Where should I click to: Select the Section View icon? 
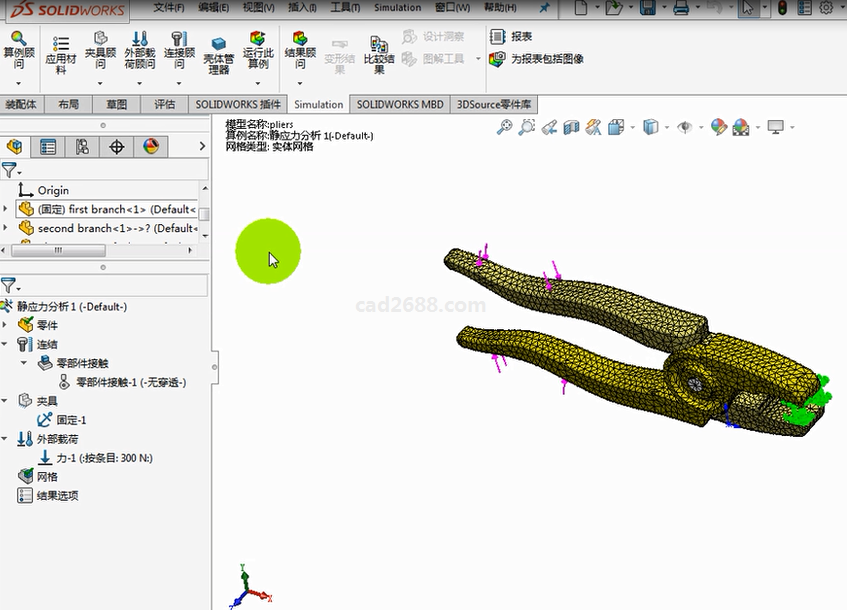point(572,127)
